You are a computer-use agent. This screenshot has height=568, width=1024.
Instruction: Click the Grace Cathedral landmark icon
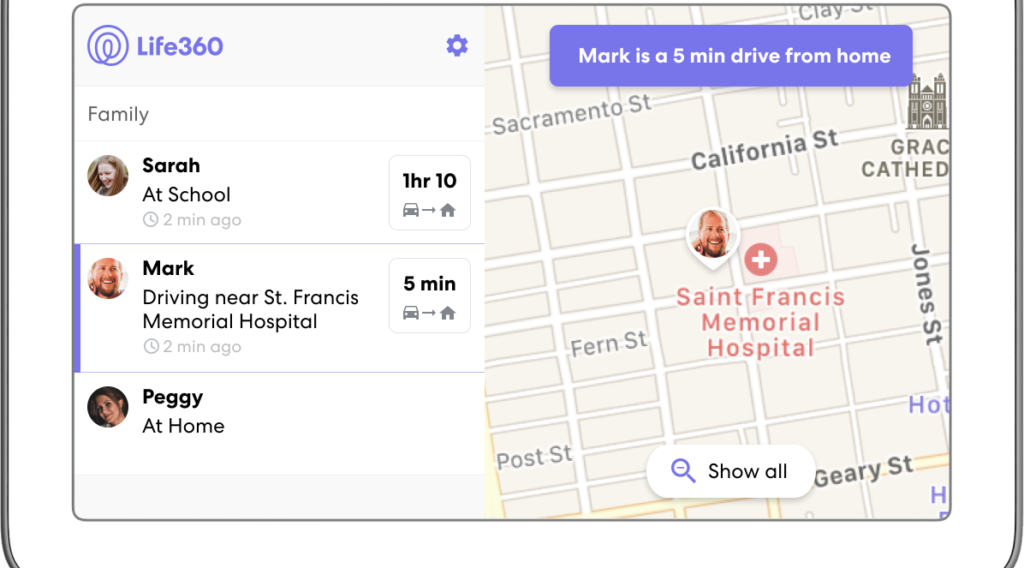click(927, 101)
